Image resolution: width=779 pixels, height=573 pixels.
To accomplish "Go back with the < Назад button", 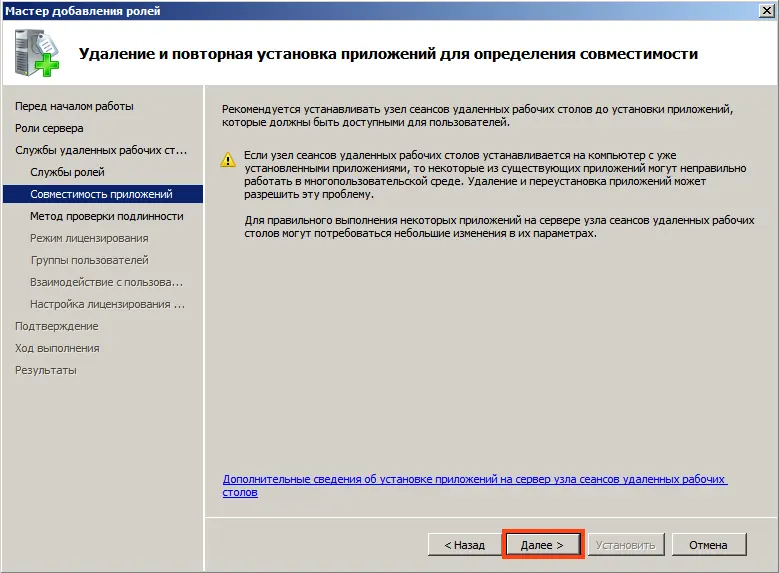I will pos(464,545).
